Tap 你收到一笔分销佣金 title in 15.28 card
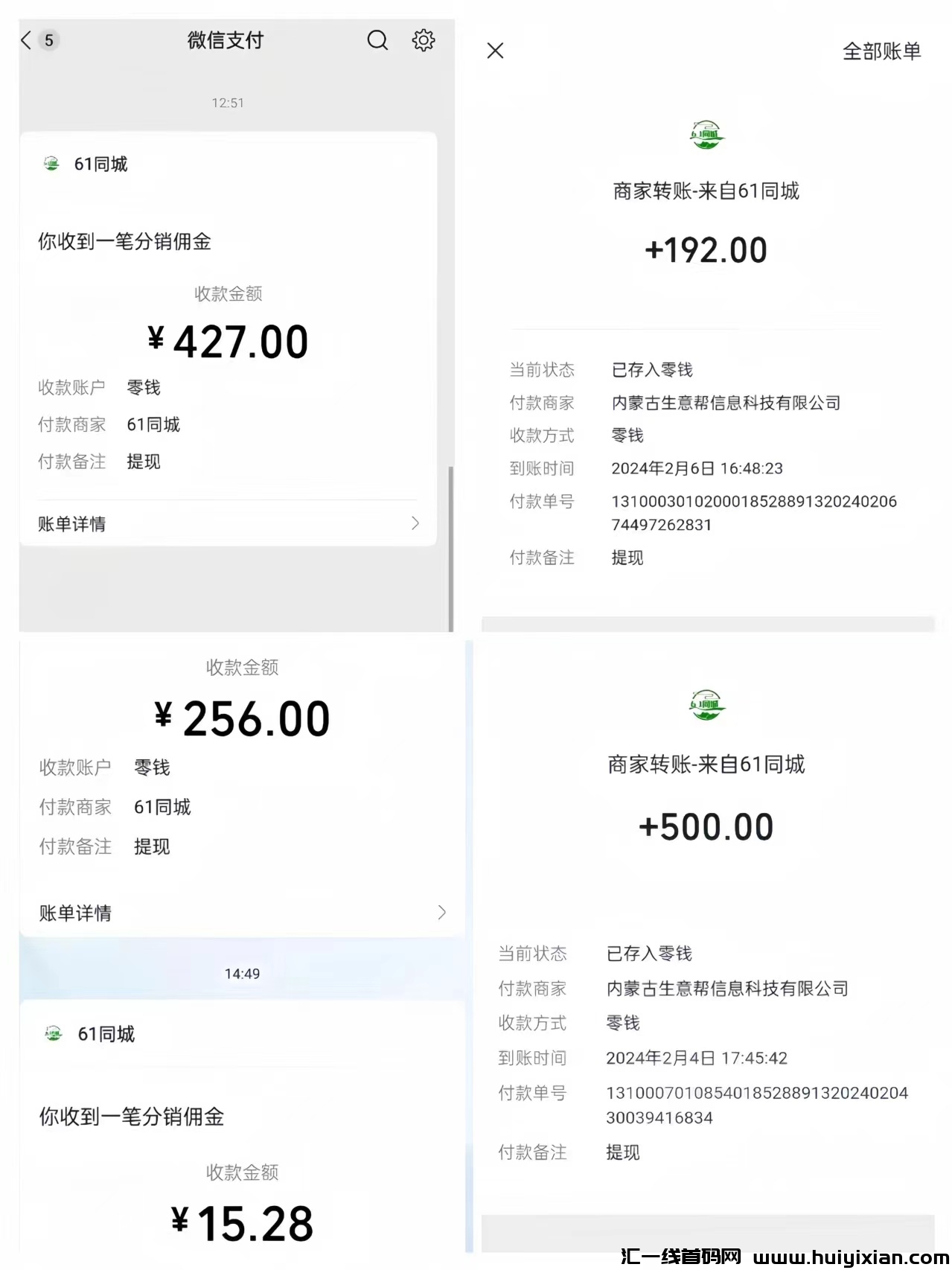952x1270 pixels. pos(132,1116)
